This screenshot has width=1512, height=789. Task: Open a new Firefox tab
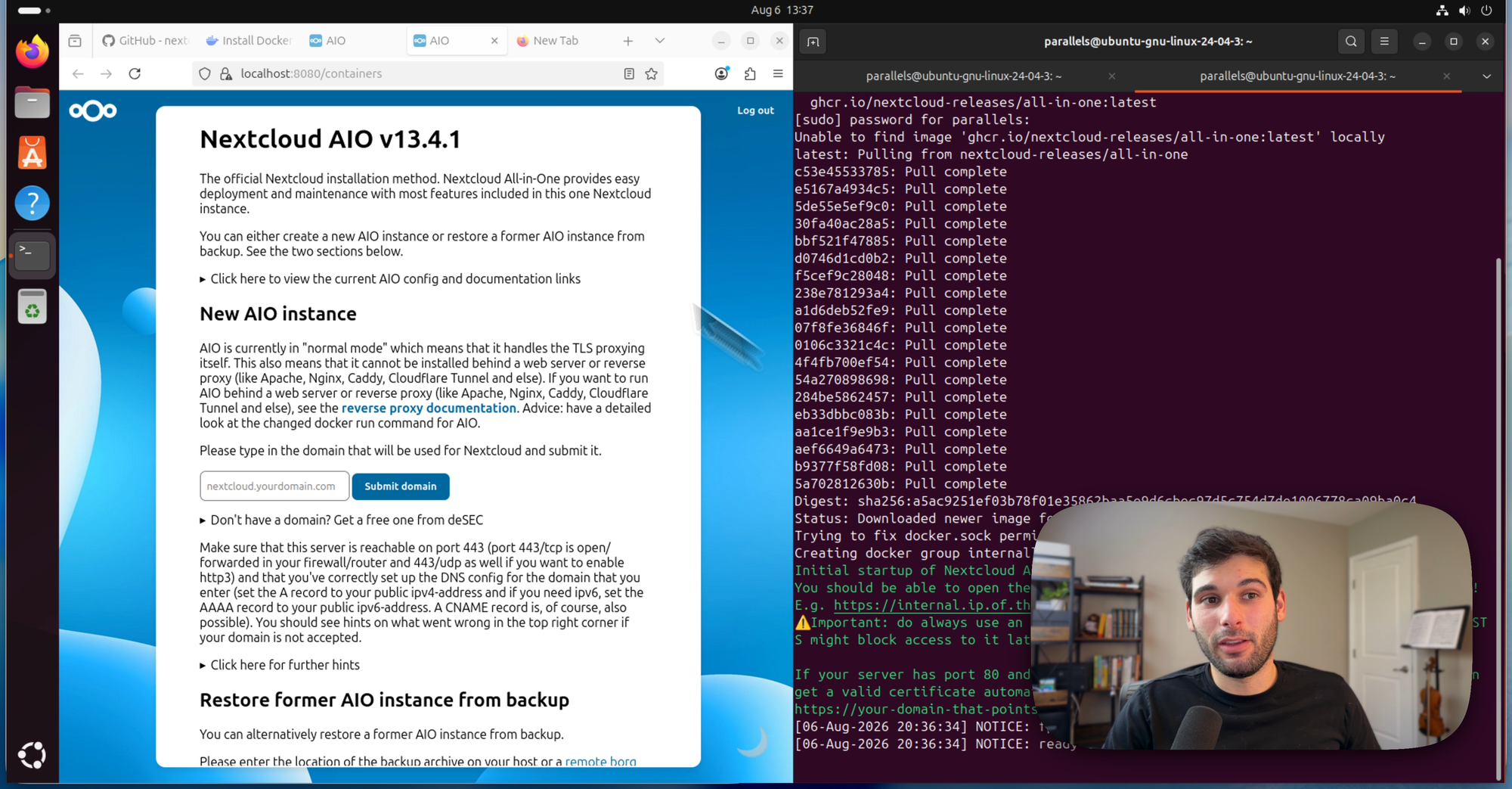click(628, 41)
